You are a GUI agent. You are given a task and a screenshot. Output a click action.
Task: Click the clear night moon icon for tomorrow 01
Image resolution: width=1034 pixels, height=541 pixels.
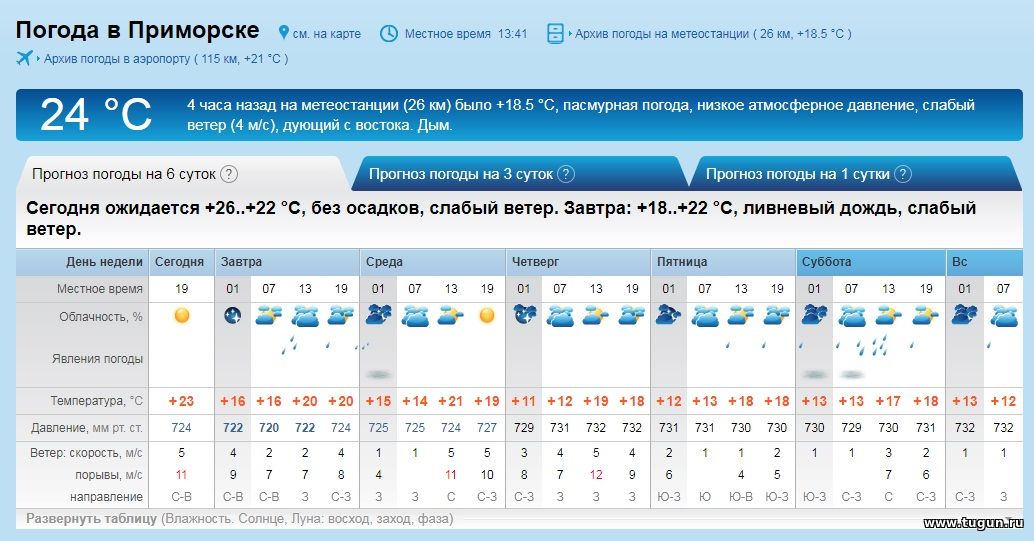tap(233, 316)
